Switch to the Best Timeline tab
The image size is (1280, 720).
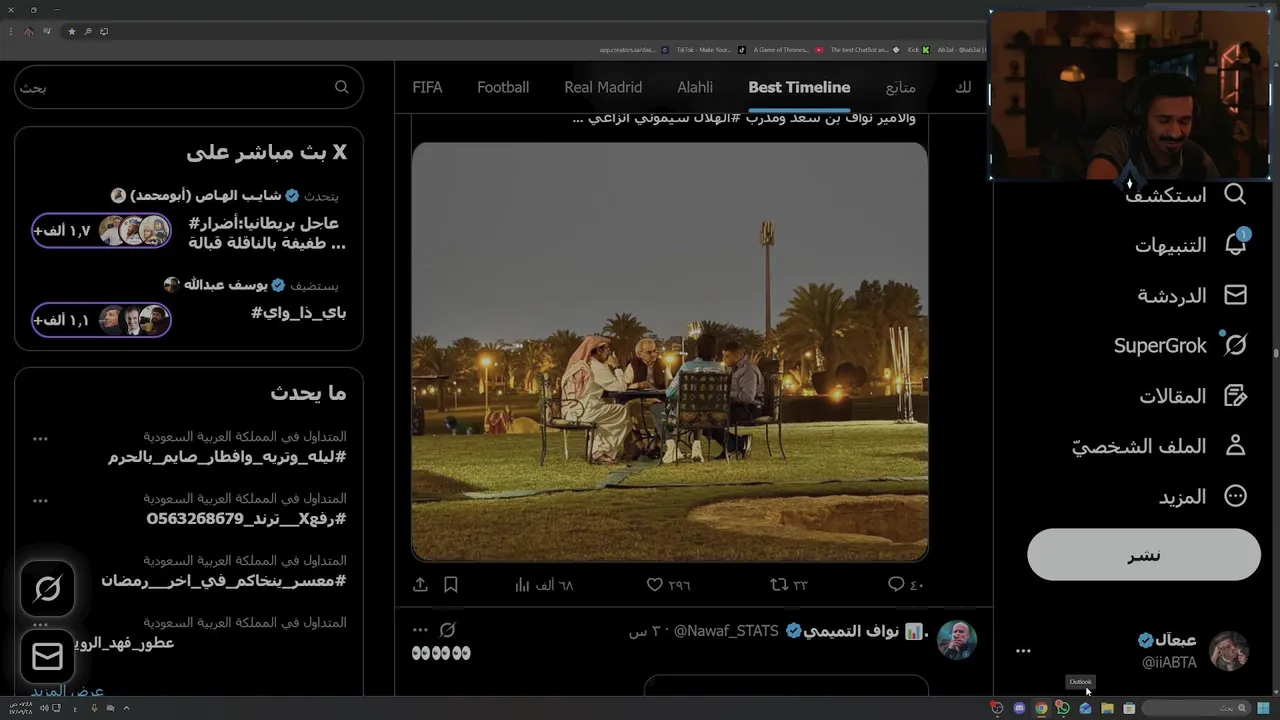pos(799,87)
